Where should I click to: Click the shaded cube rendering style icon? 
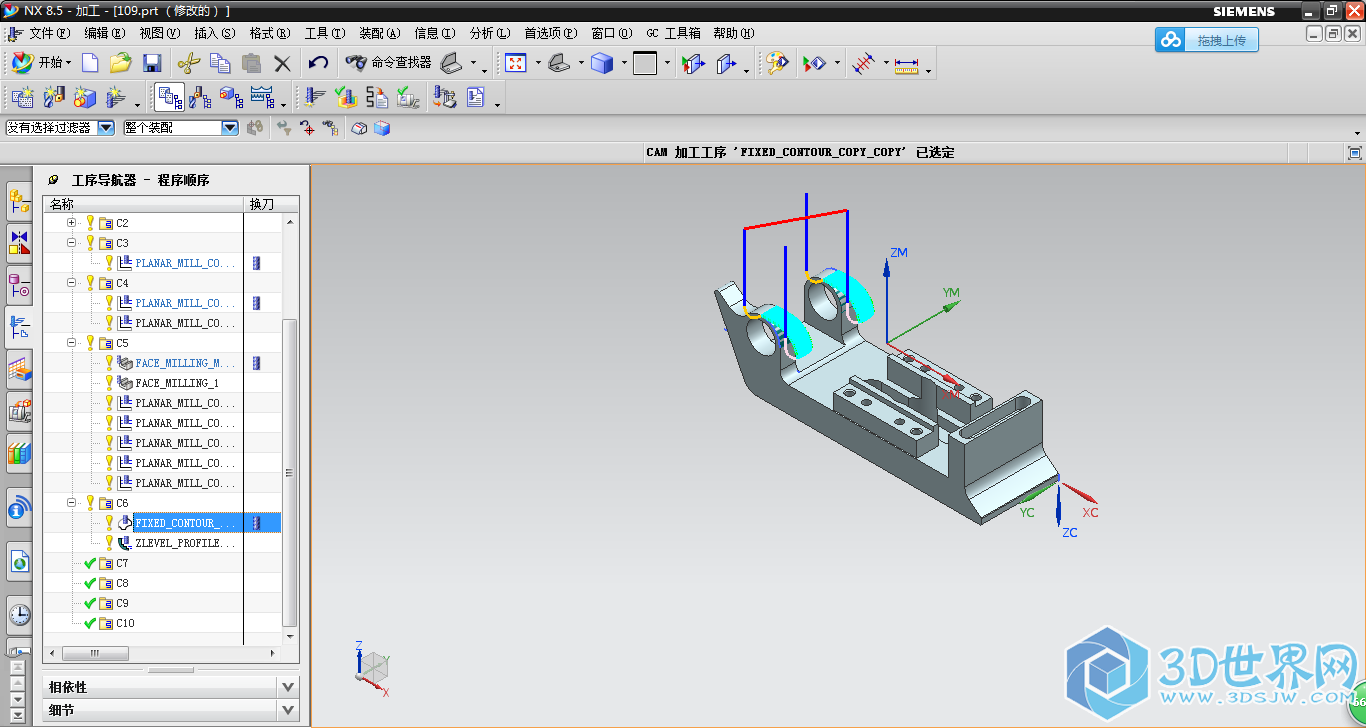click(601, 63)
